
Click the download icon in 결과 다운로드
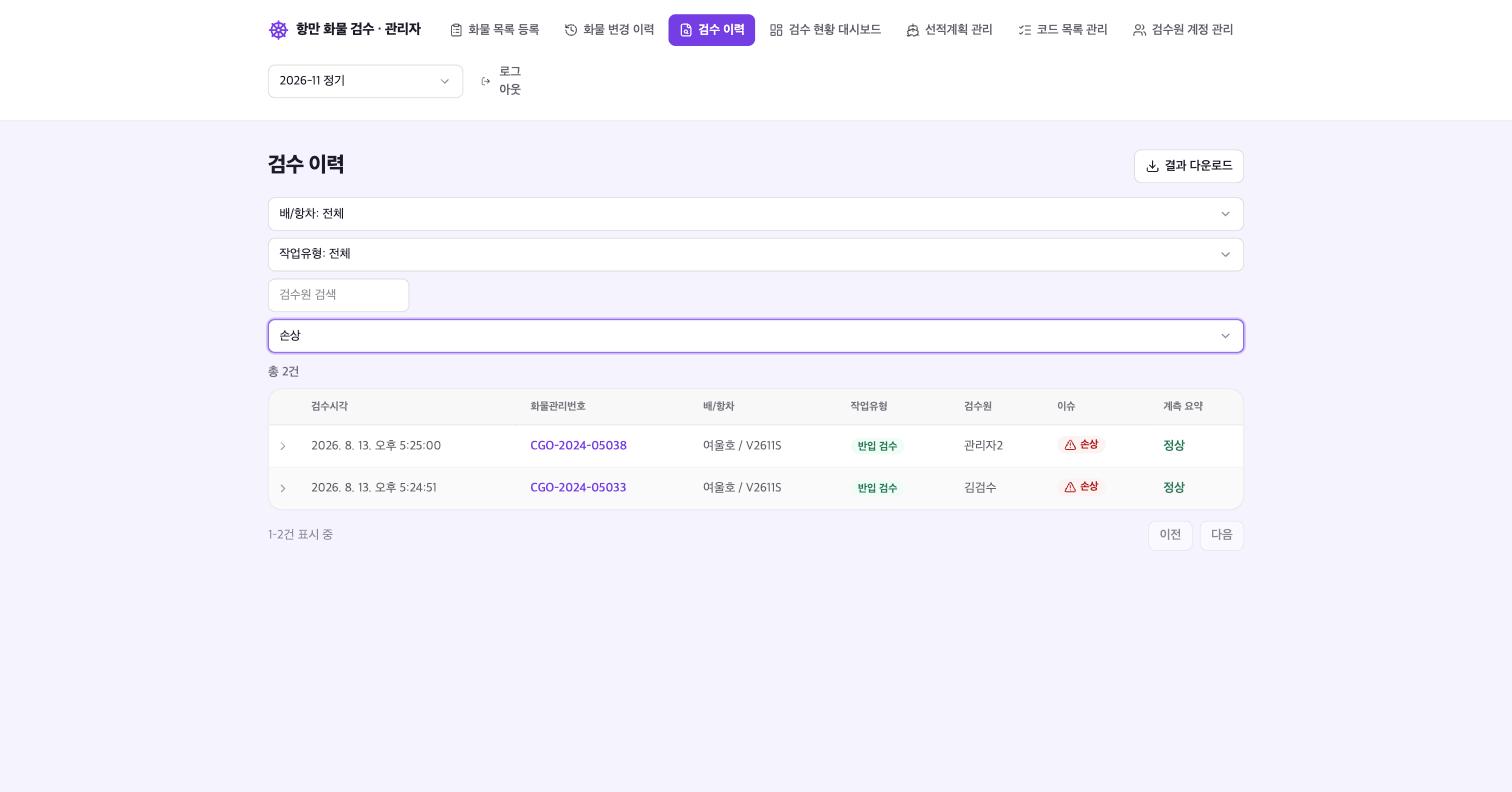[x=1152, y=166]
